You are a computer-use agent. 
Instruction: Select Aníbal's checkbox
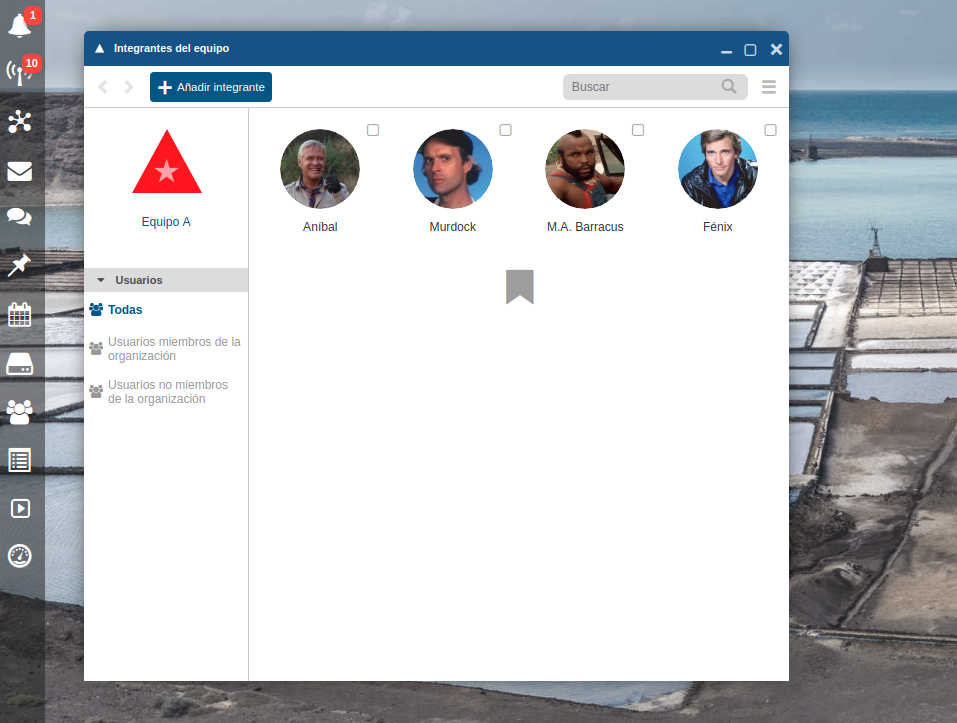click(x=373, y=130)
